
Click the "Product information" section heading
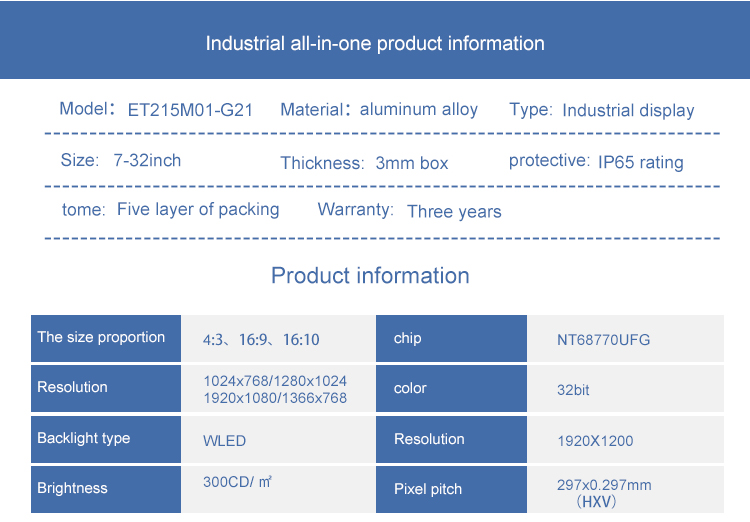pos(370,276)
